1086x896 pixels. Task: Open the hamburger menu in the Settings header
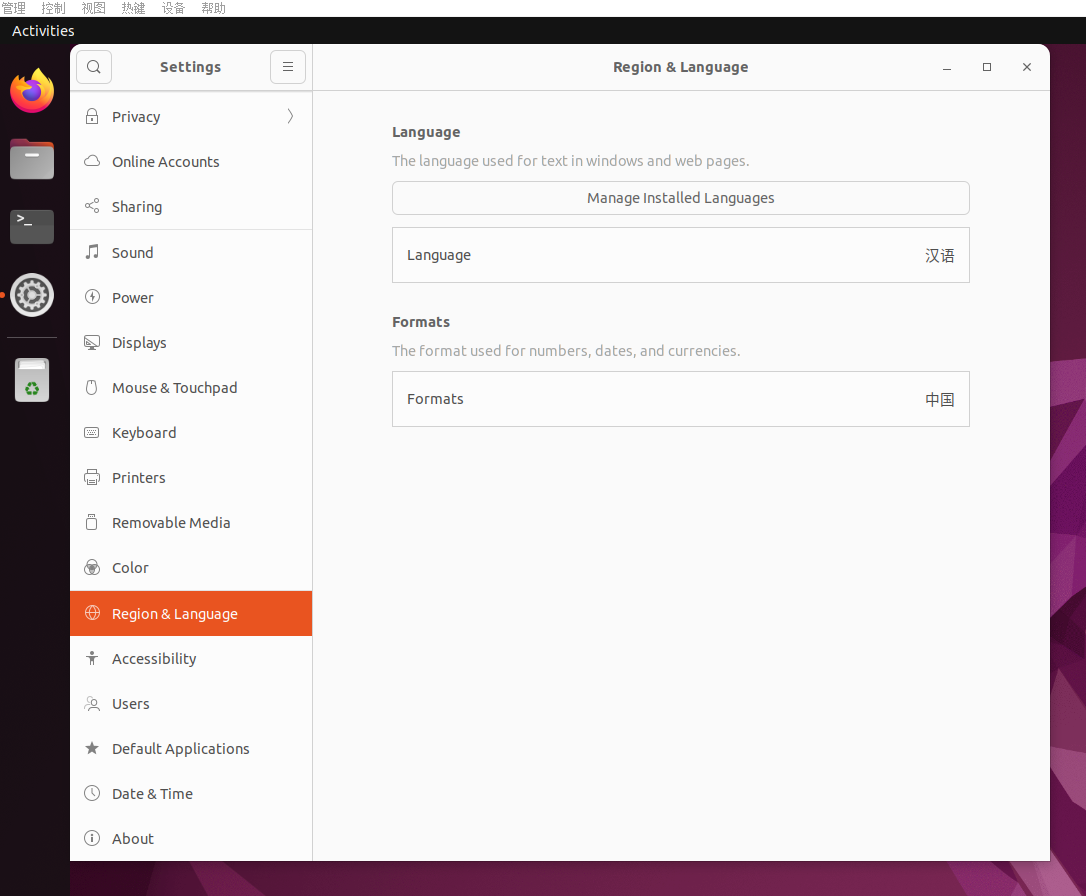288,67
